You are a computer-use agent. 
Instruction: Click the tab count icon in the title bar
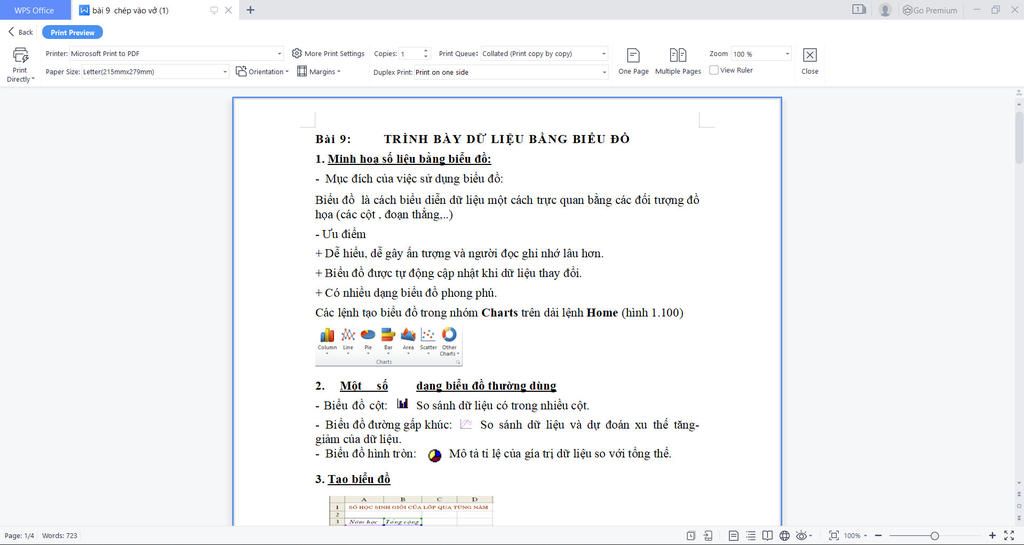[859, 10]
